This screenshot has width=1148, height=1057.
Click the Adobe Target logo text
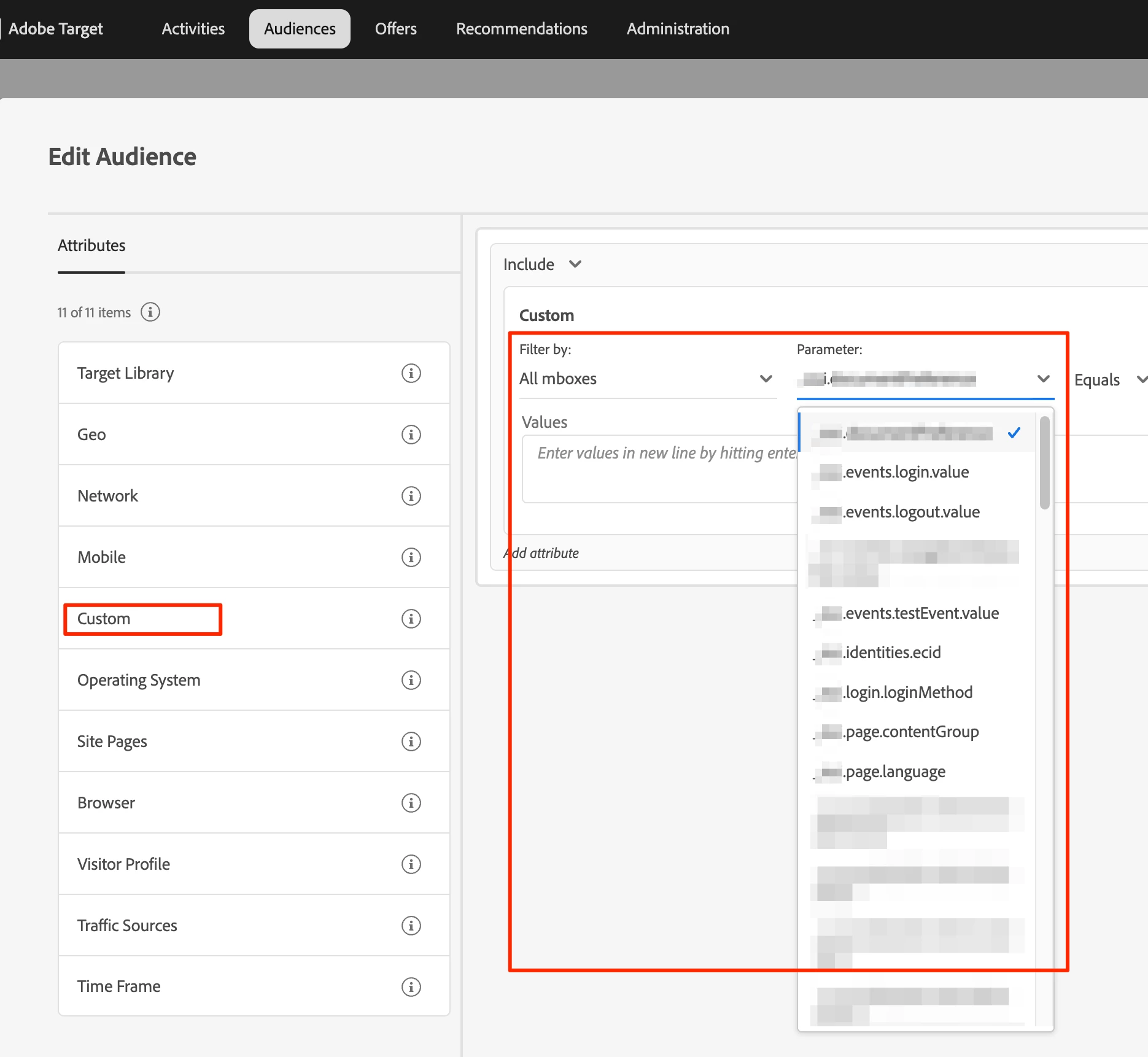click(x=56, y=29)
